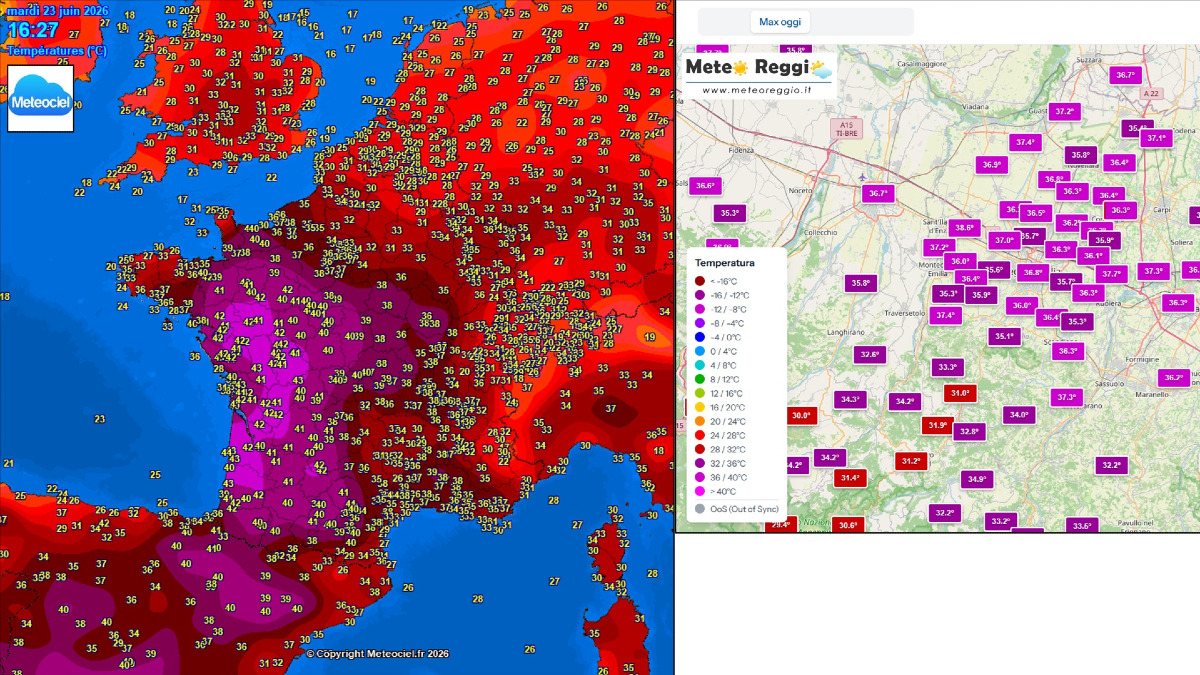Click the '36 / 40°C' legend label
The image size is (1200, 675).
point(729,477)
